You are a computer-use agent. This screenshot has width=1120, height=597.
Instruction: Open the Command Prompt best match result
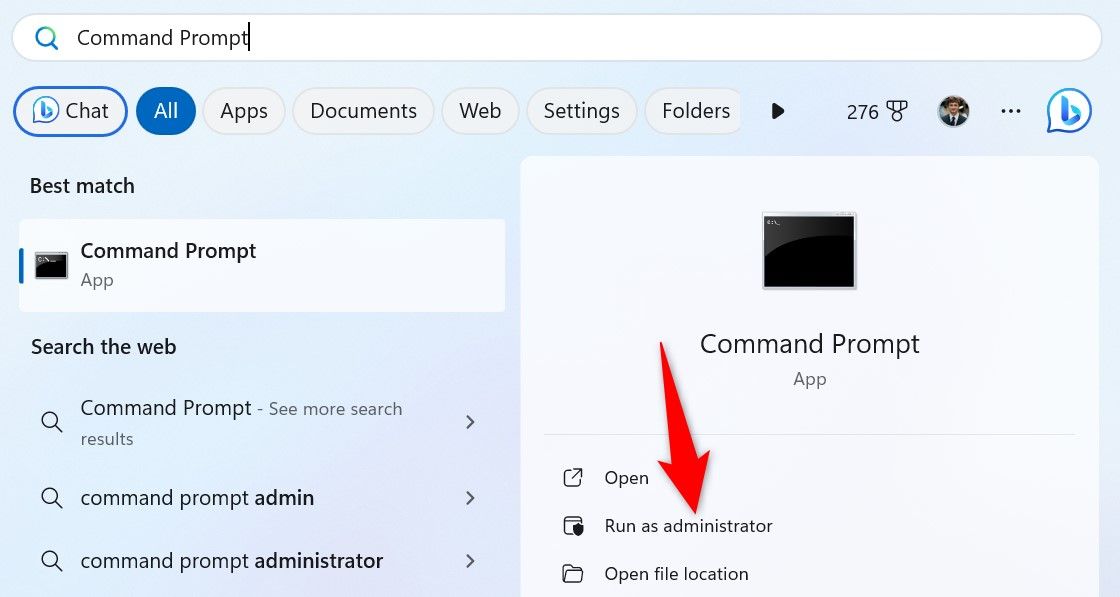262,266
